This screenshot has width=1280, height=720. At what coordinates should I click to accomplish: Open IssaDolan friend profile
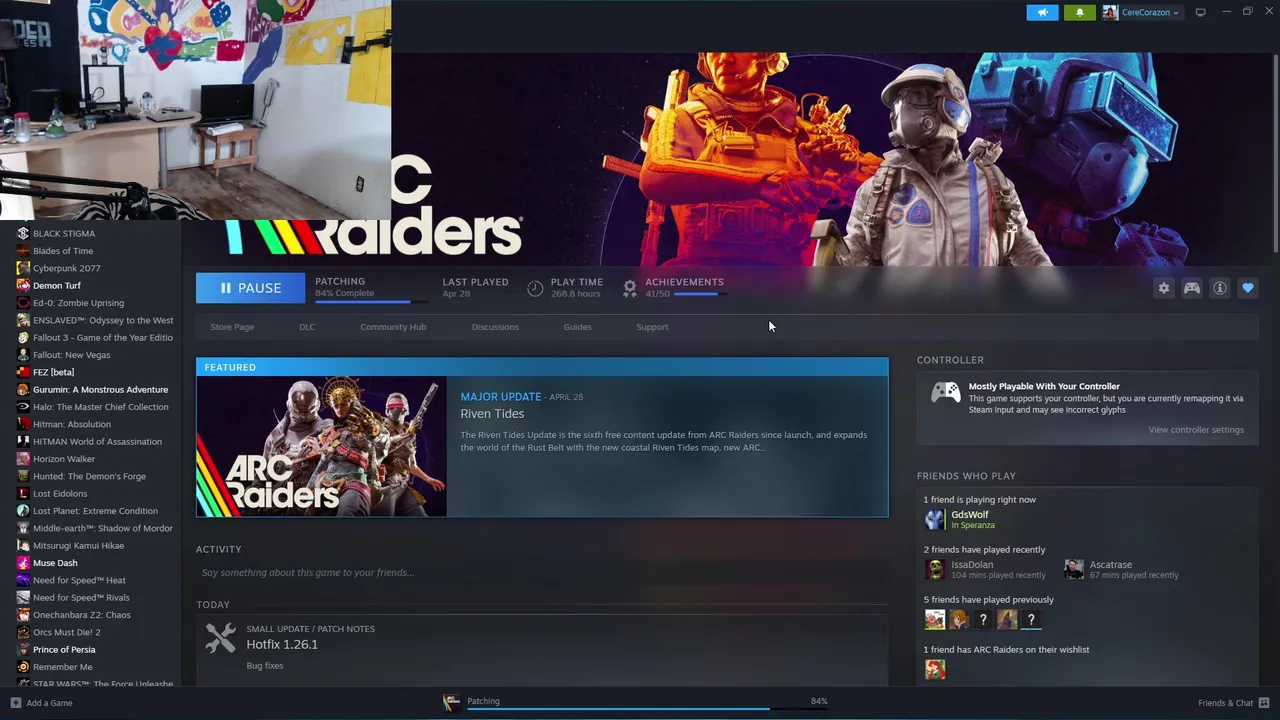[x=972, y=565]
